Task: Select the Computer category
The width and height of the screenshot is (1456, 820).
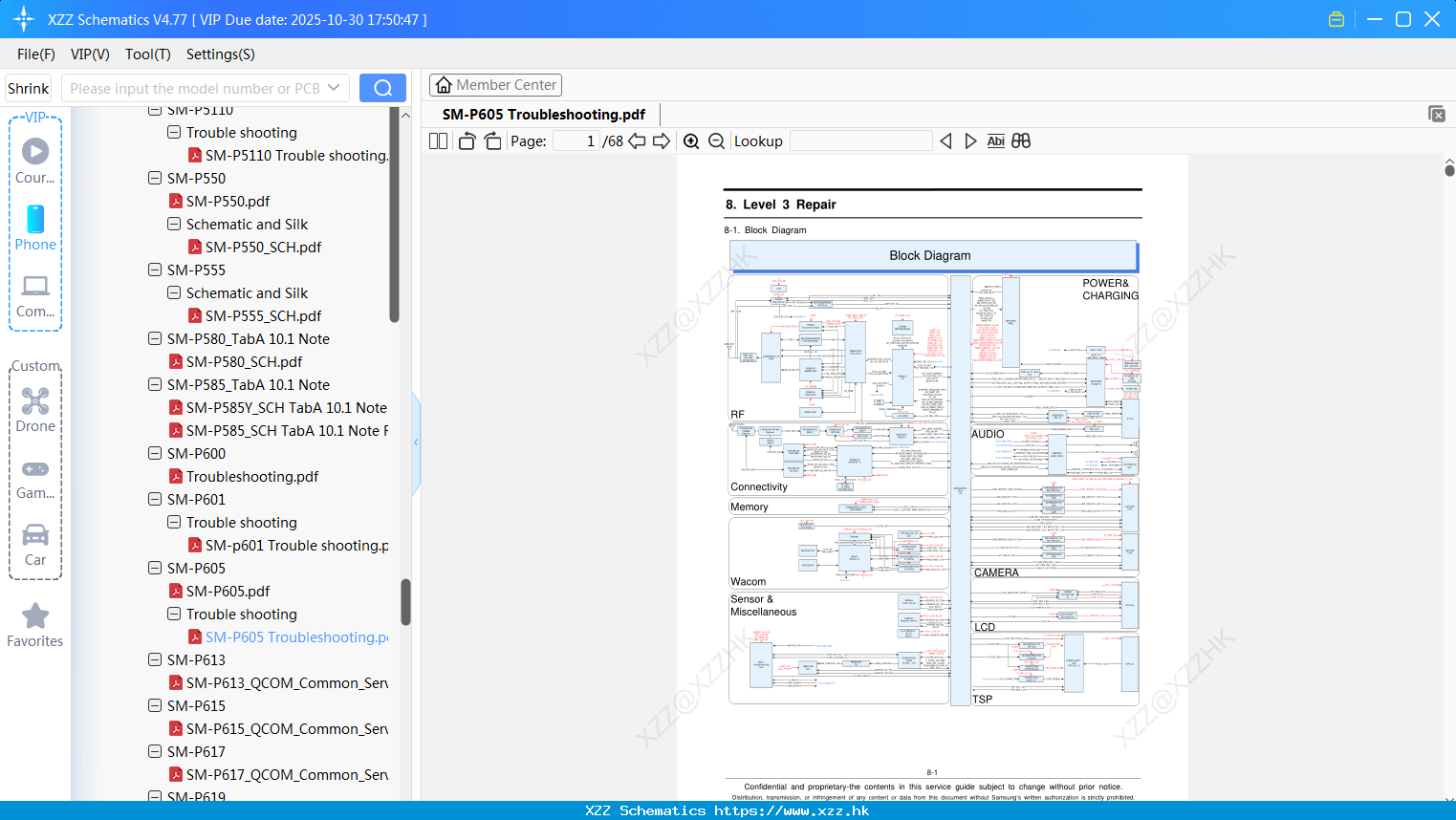Action: 35,296
